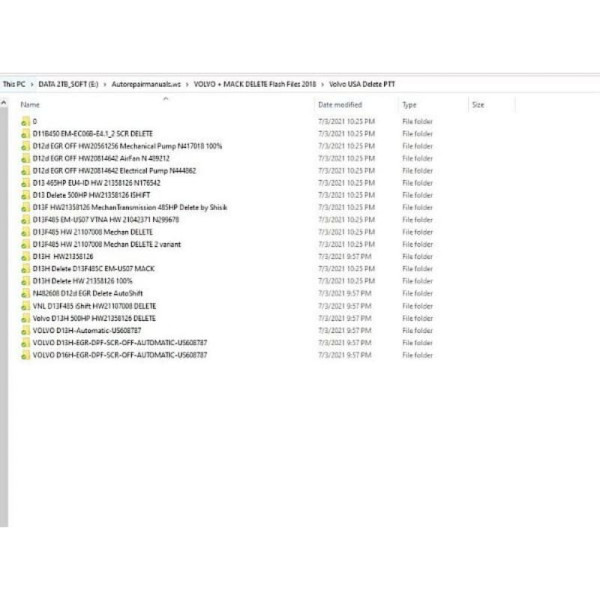Click folder icon of VOLVO D16H-EGR-DPF-SCR-OFF-AUTOMATIC
The image size is (600, 600).
[25, 354]
